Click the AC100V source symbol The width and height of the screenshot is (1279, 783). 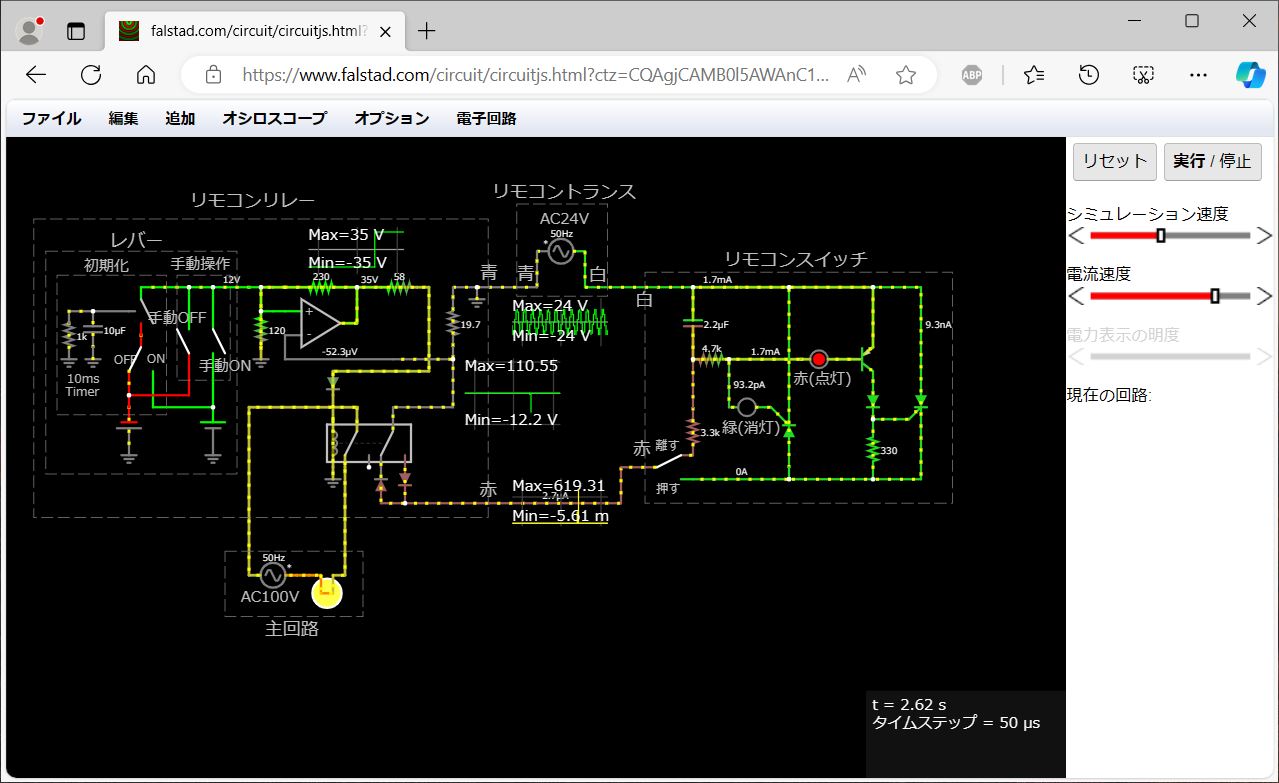(x=271, y=577)
